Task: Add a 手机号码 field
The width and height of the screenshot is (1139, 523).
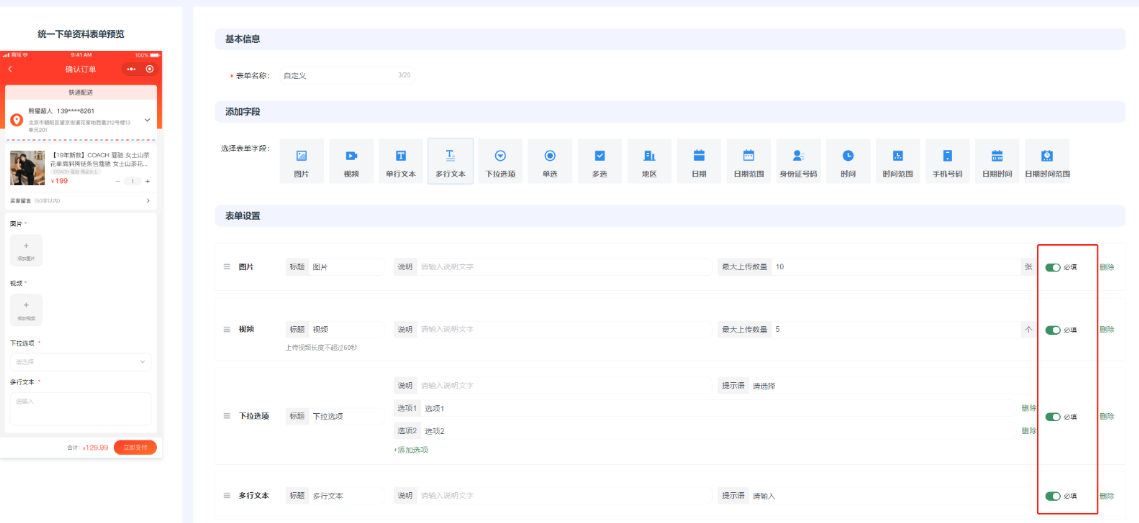Action: coord(947,161)
